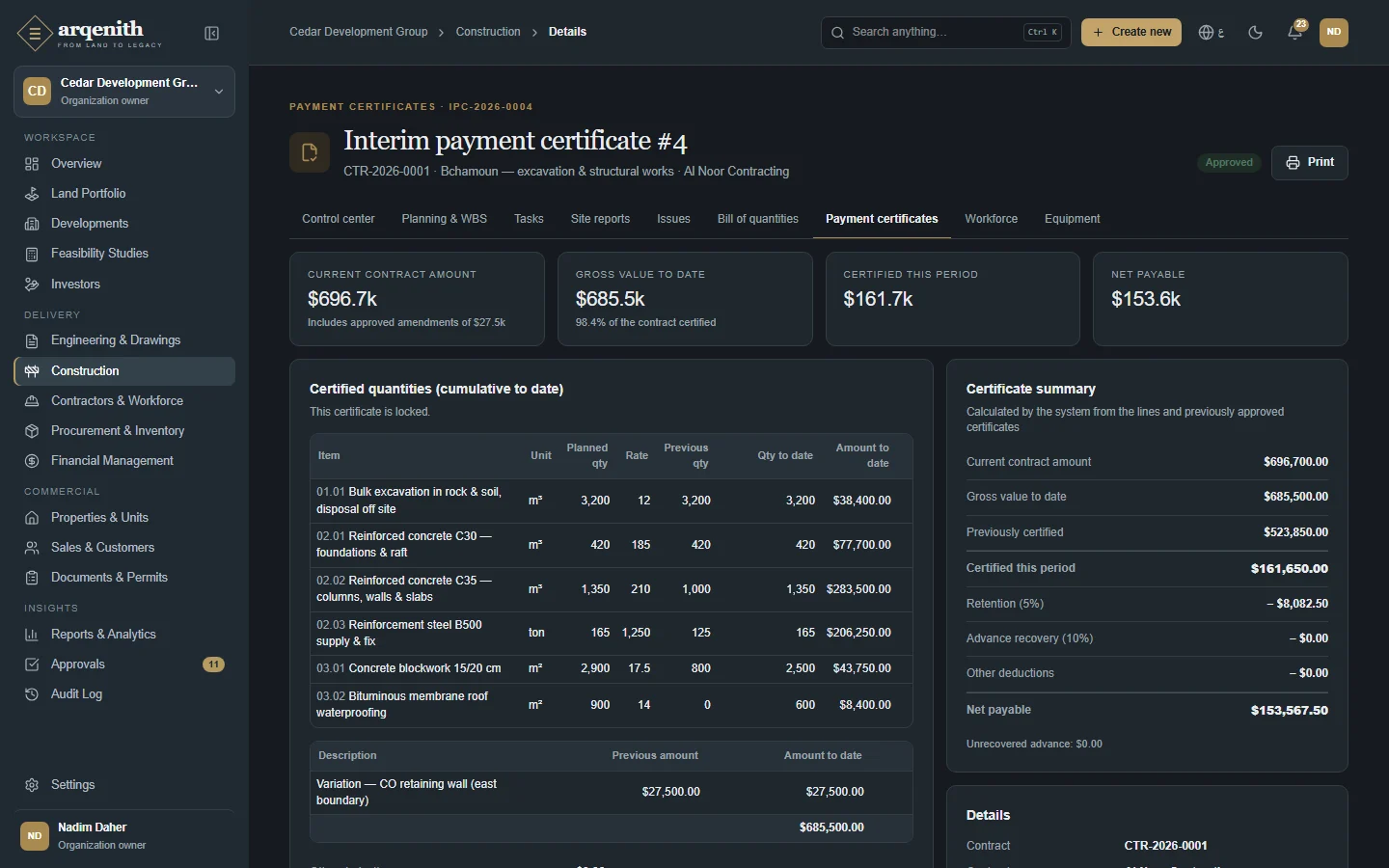Viewport: 1389px width, 868px height.
Task: Collapse the sidebar panel icon
Action: [x=212, y=34]
